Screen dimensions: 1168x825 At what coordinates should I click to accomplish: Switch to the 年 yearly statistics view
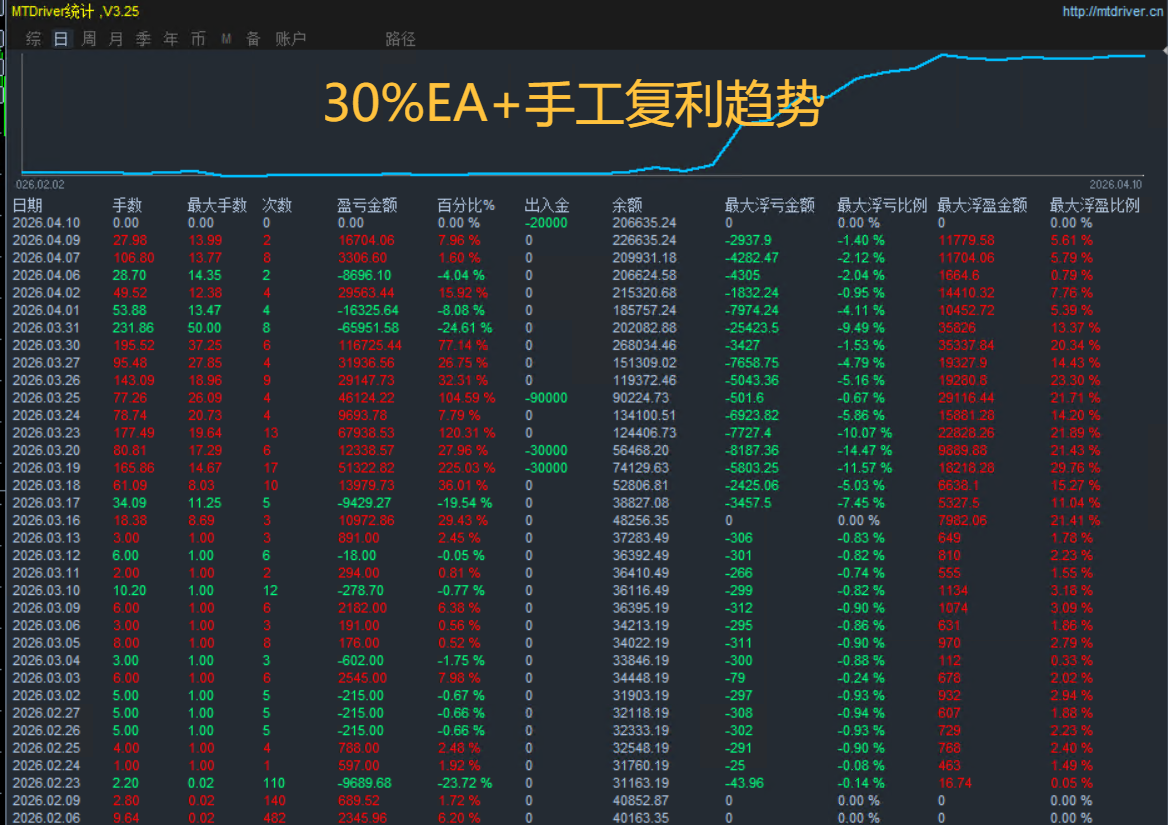click(169, 38)
